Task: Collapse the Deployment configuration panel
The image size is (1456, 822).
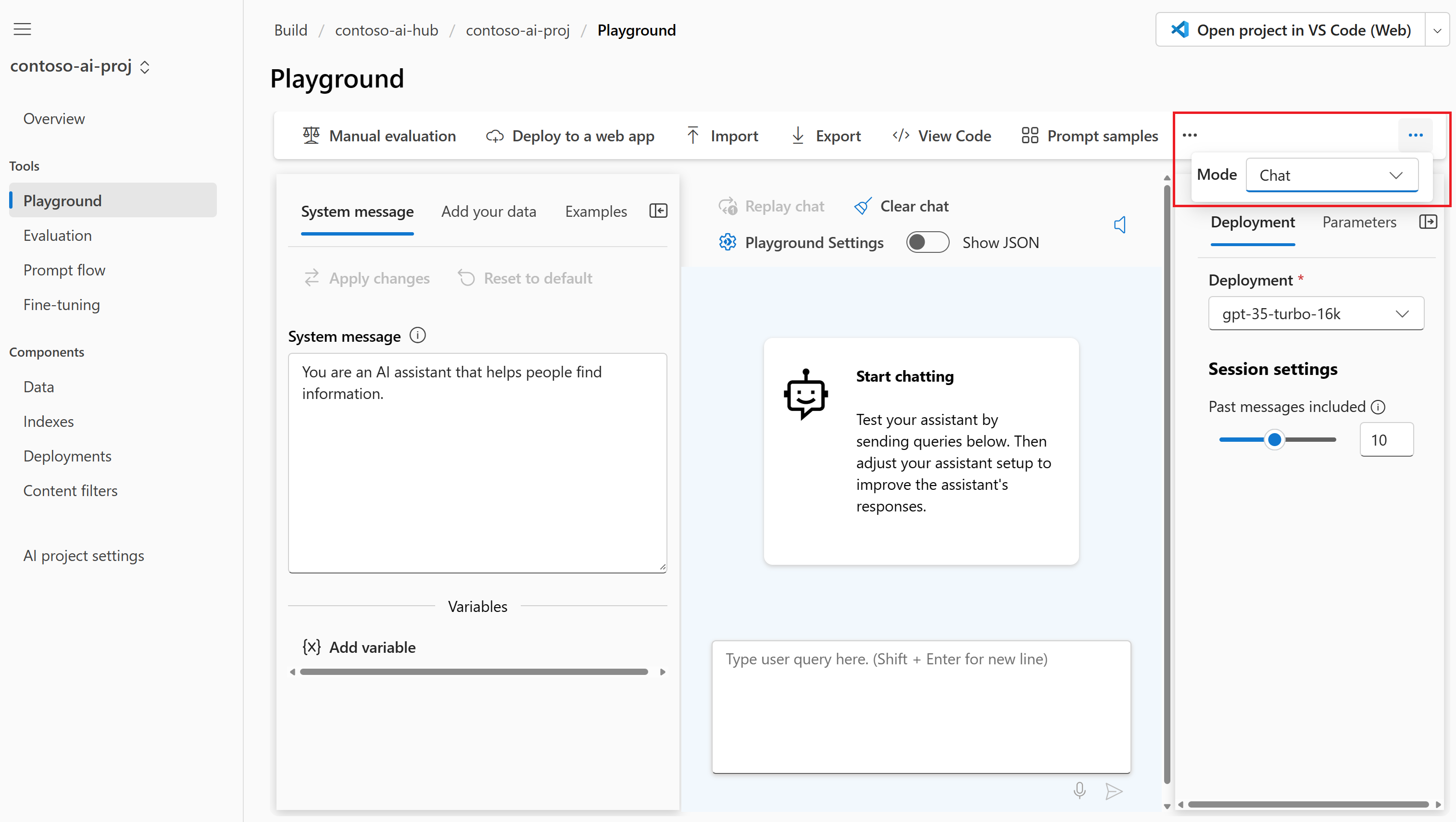Action: (1428, 222)
